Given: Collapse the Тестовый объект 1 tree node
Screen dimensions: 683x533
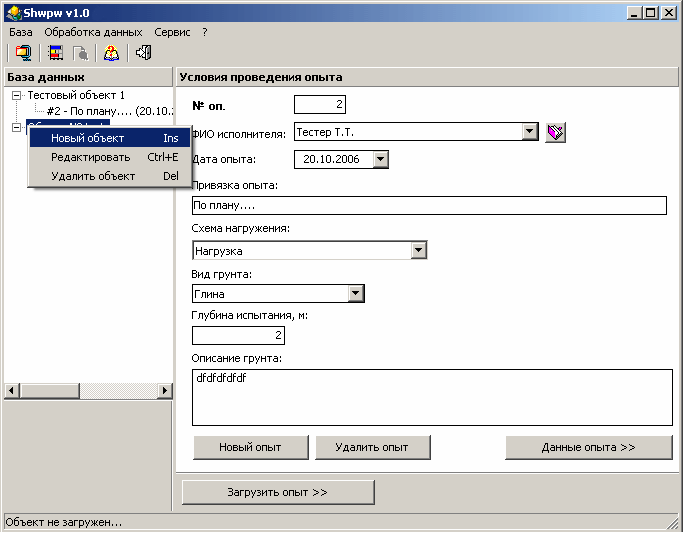Looking at the screenshot, I should coord(16,95).
